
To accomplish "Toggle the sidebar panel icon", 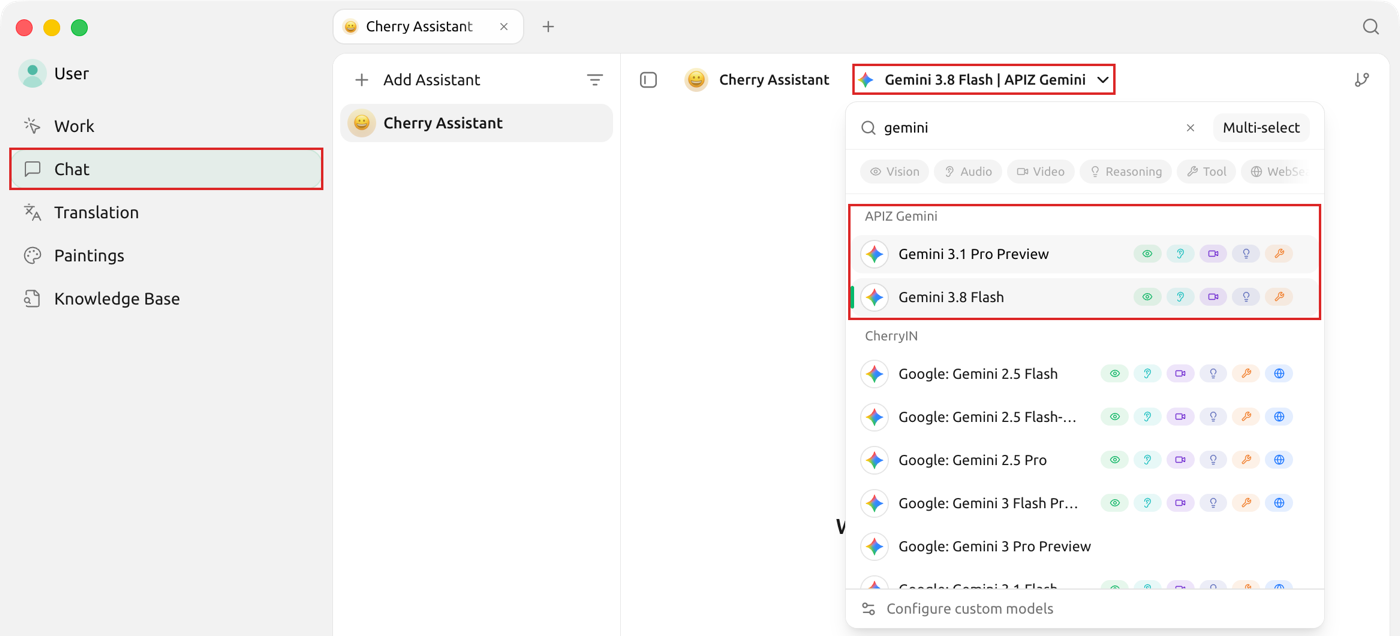I will click(x=649, y=80).
